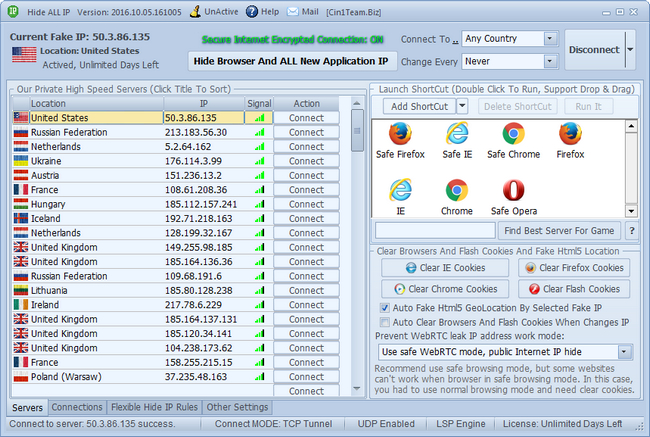Click the Clear Flash Cookies button

tap(574, 289)
